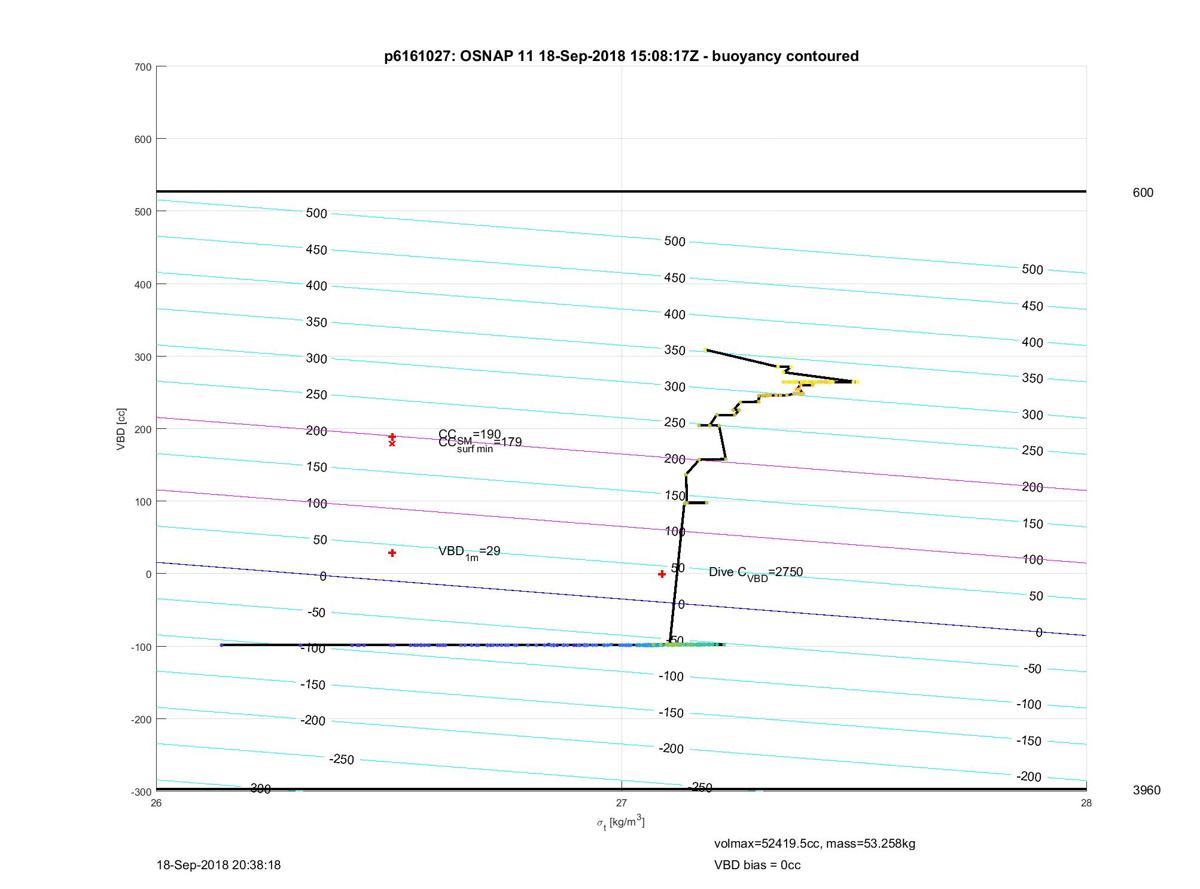Select the timestamp '18-Sep-2018 20:38:18'
The width and height of the screenshot is (1200, 889).
(x=218, y=865)
